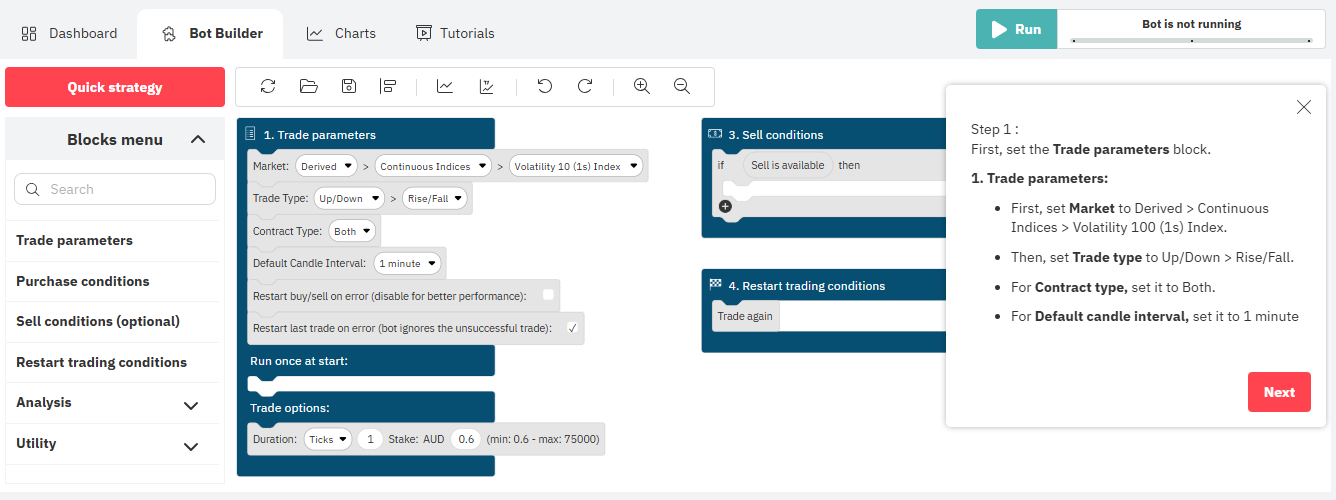Open the Rise/Fall dropdown

coord(434,199)
